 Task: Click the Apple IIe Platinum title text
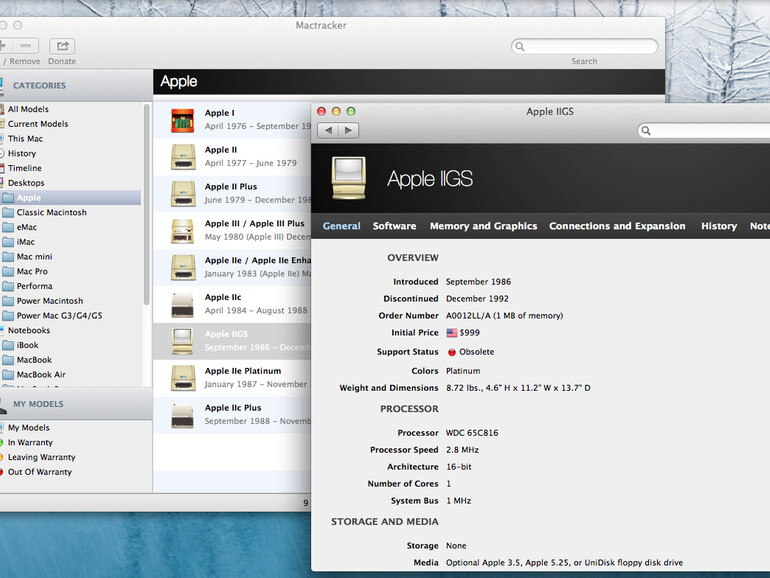click(x=243, y=371)
